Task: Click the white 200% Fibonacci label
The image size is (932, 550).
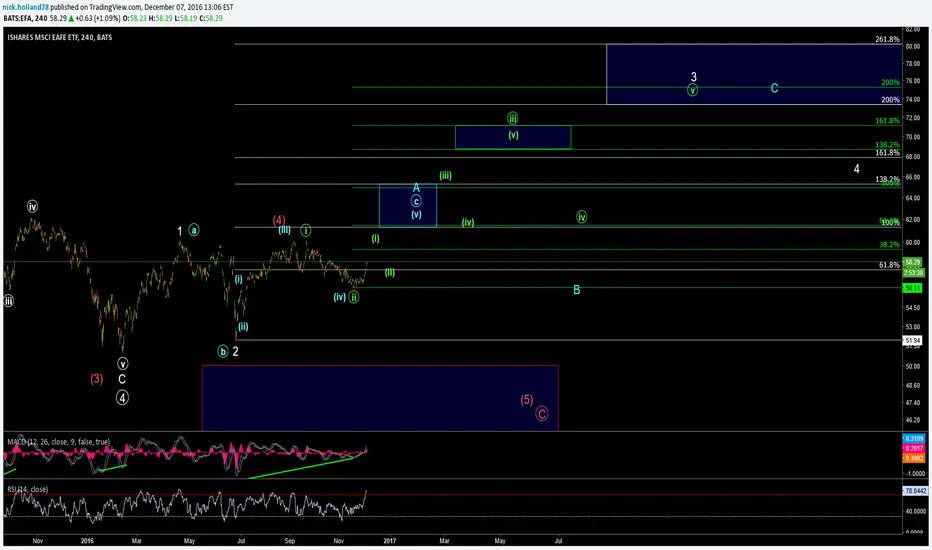Action: pos(890,100)
